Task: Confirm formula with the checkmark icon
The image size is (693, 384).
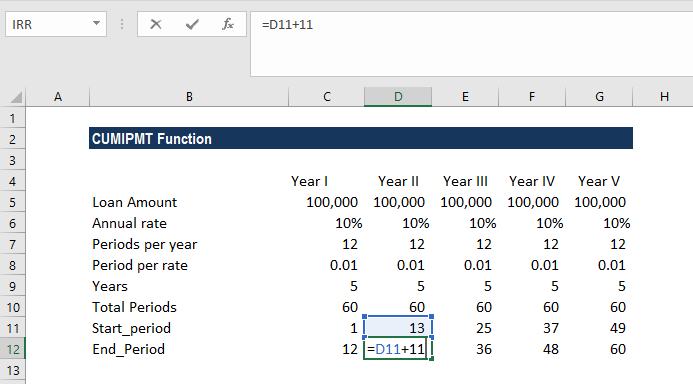Action: point(192,24)
